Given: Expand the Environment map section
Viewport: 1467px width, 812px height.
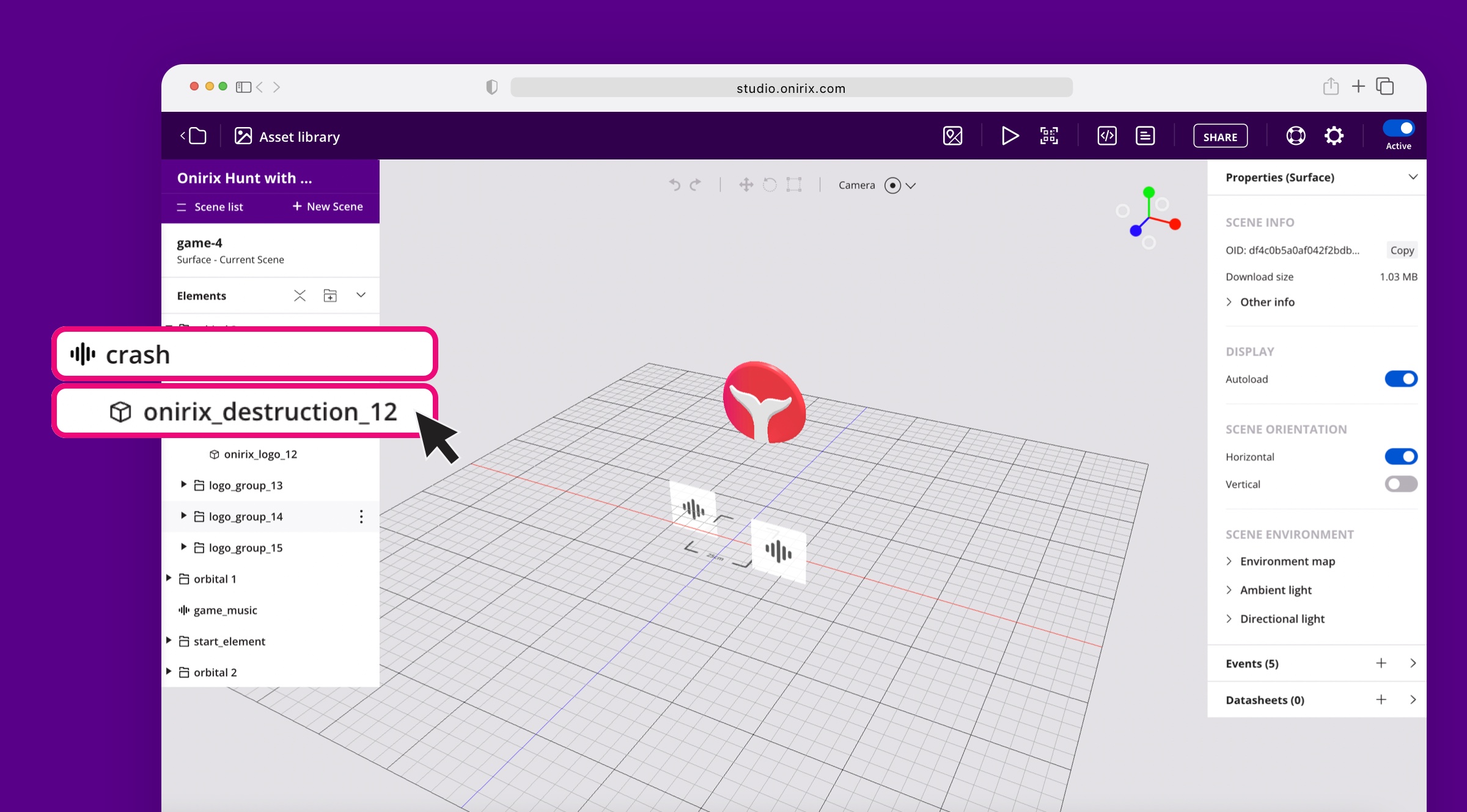Looking at the screenshot, I should pos(1287,561).
